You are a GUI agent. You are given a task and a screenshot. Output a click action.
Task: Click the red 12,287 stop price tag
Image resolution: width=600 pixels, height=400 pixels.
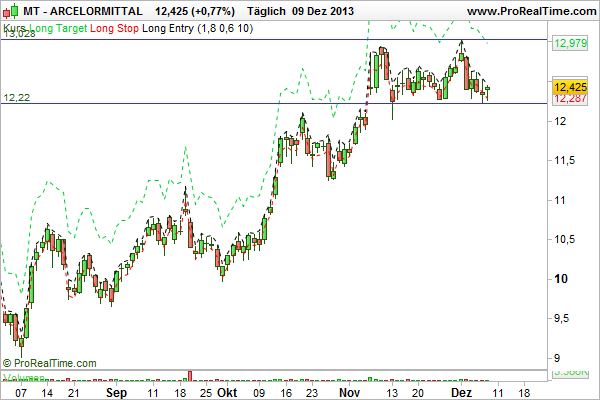570,99
